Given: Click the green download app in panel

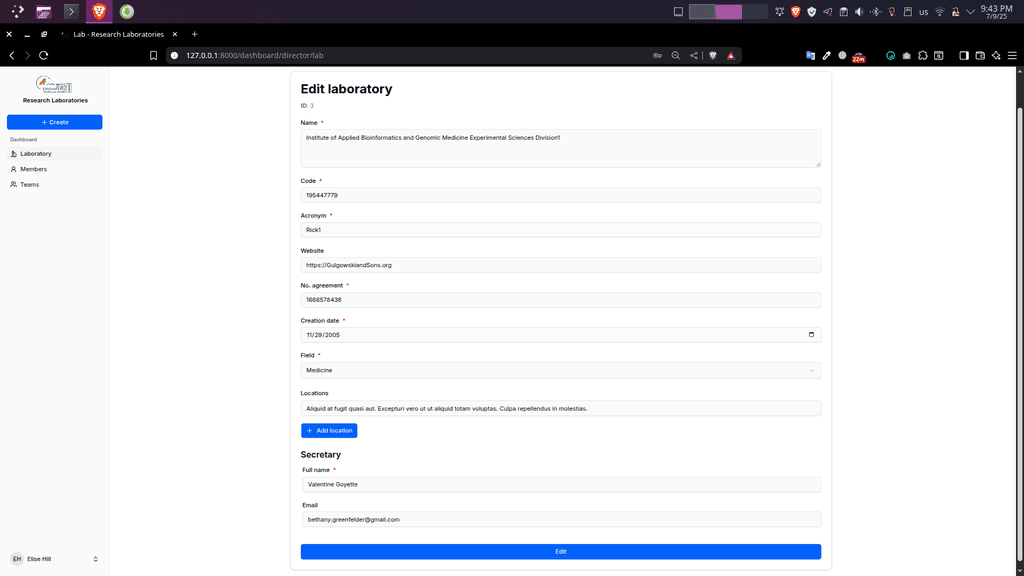Looking at the screenshot, I should (x=127, y=11).
